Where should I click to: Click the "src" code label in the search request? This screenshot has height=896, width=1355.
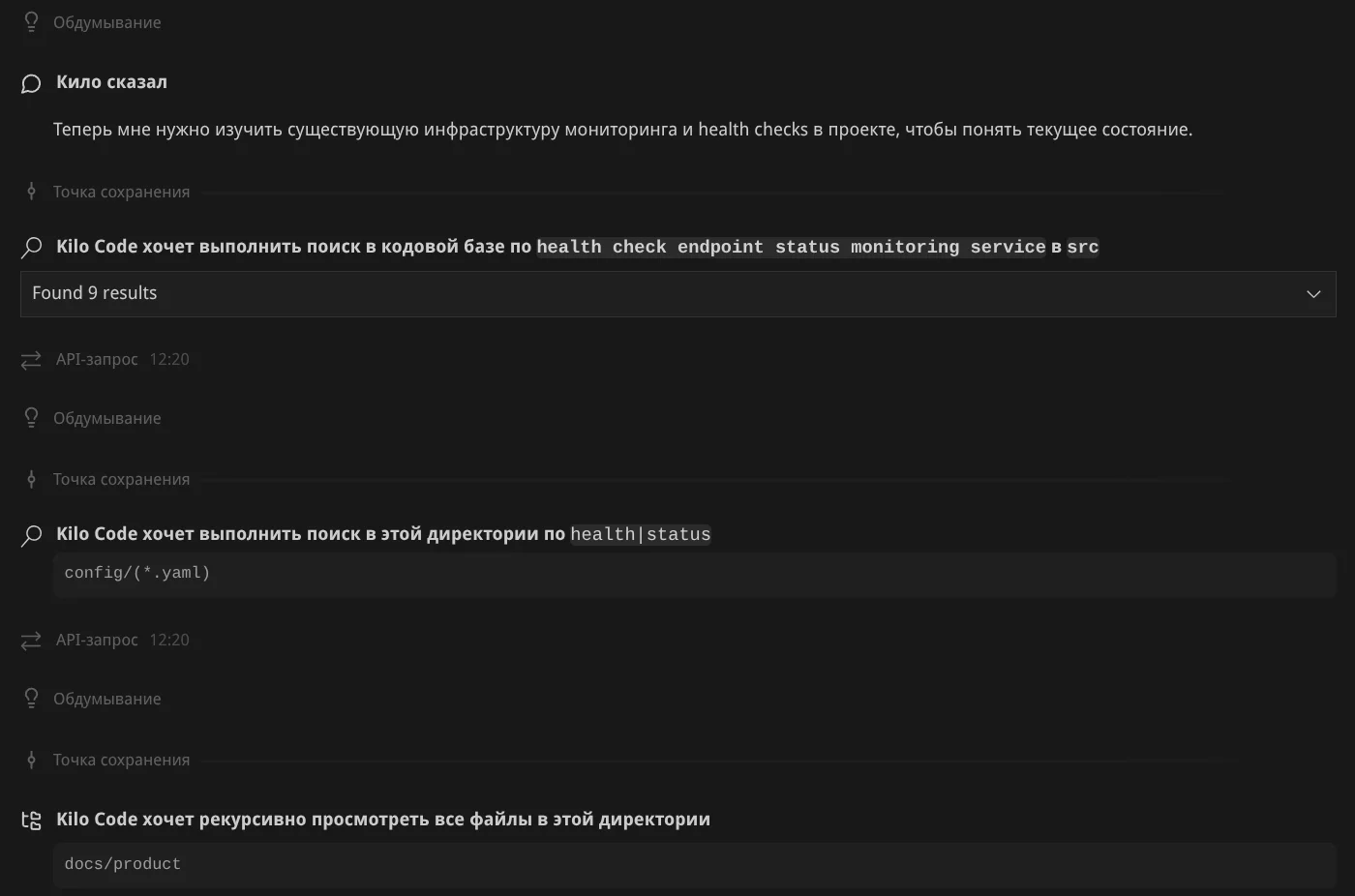(x=1082, y=247)
